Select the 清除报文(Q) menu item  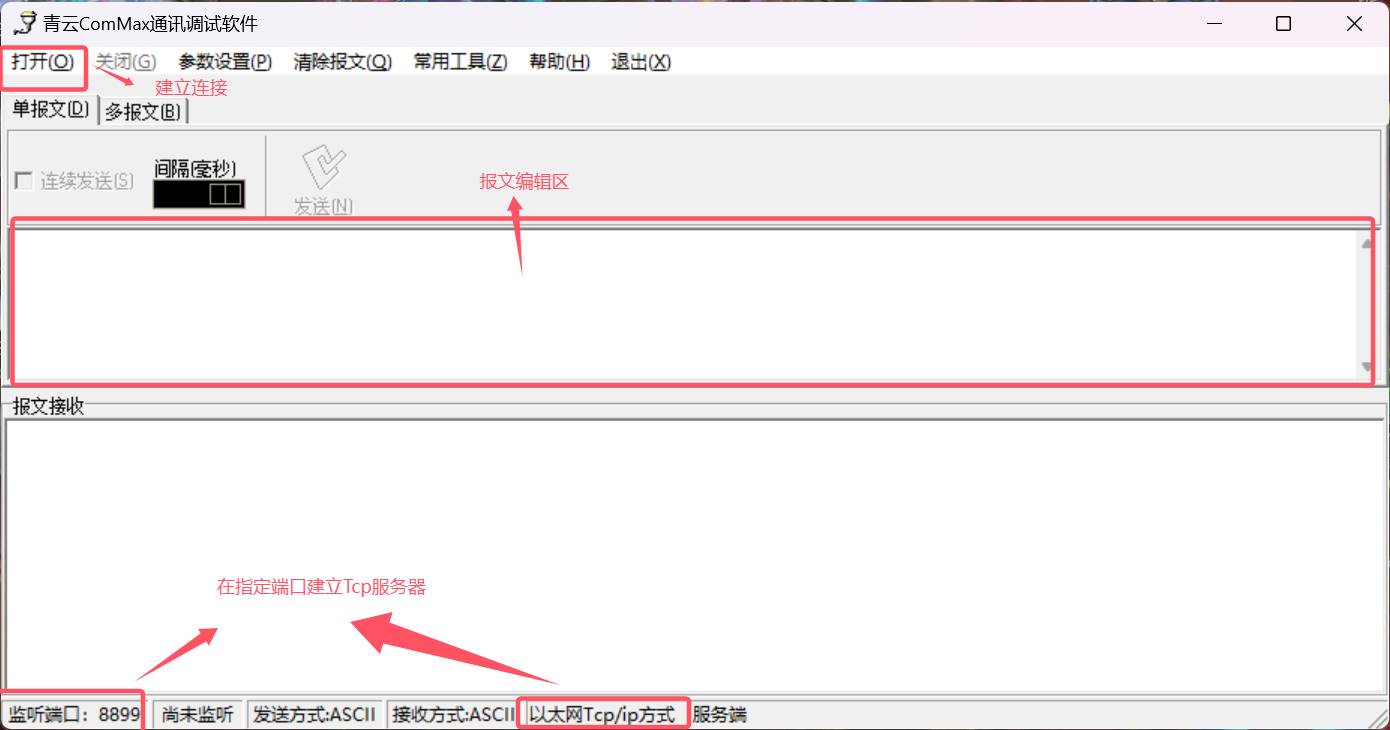point(343,62)
